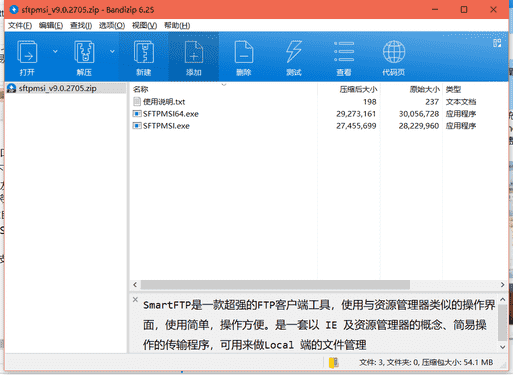Click the horizontal scrollbar right arrow
Image resolution: width=513 pixels, height=375 pixels.
point(502,285)
